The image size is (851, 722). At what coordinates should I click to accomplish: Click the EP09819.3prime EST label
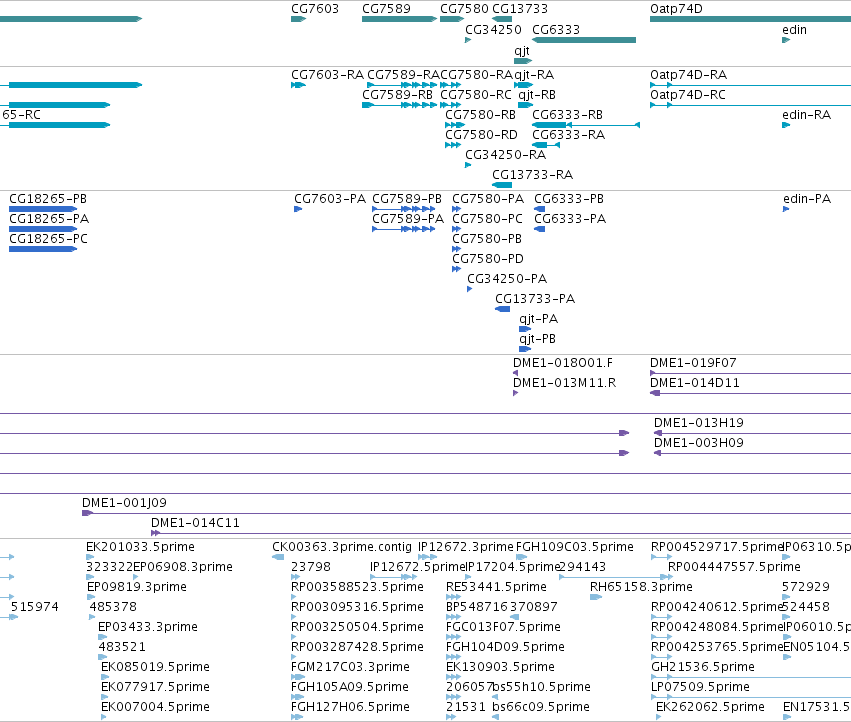tap(137, 587)
